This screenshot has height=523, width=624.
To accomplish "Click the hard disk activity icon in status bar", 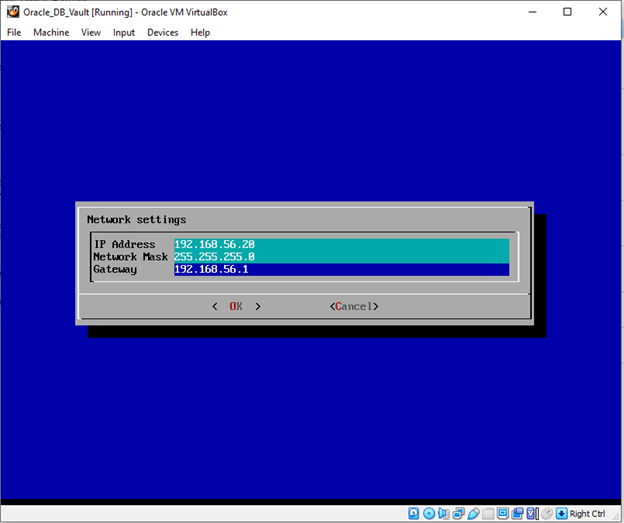I will [413, 513].
